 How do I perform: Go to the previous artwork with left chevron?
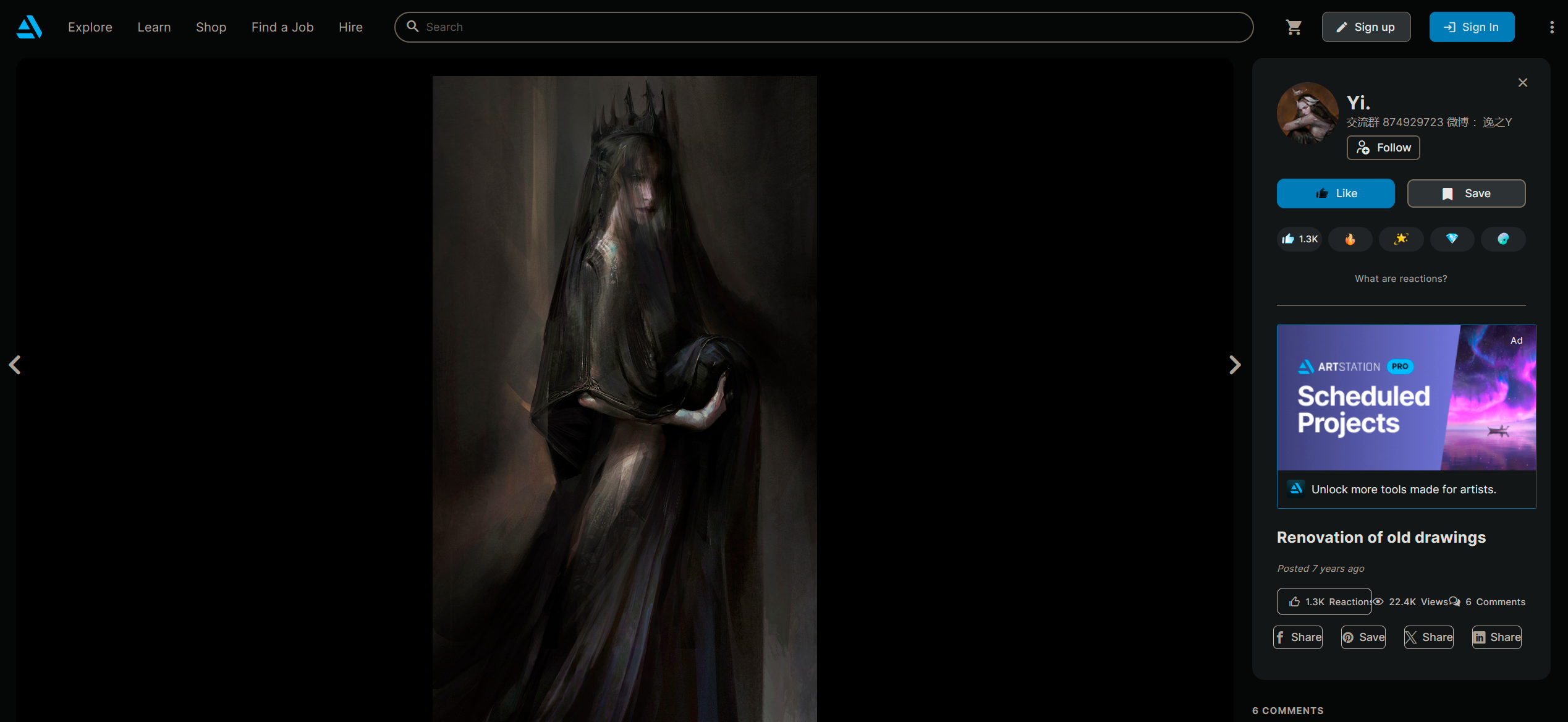[15, 365]
